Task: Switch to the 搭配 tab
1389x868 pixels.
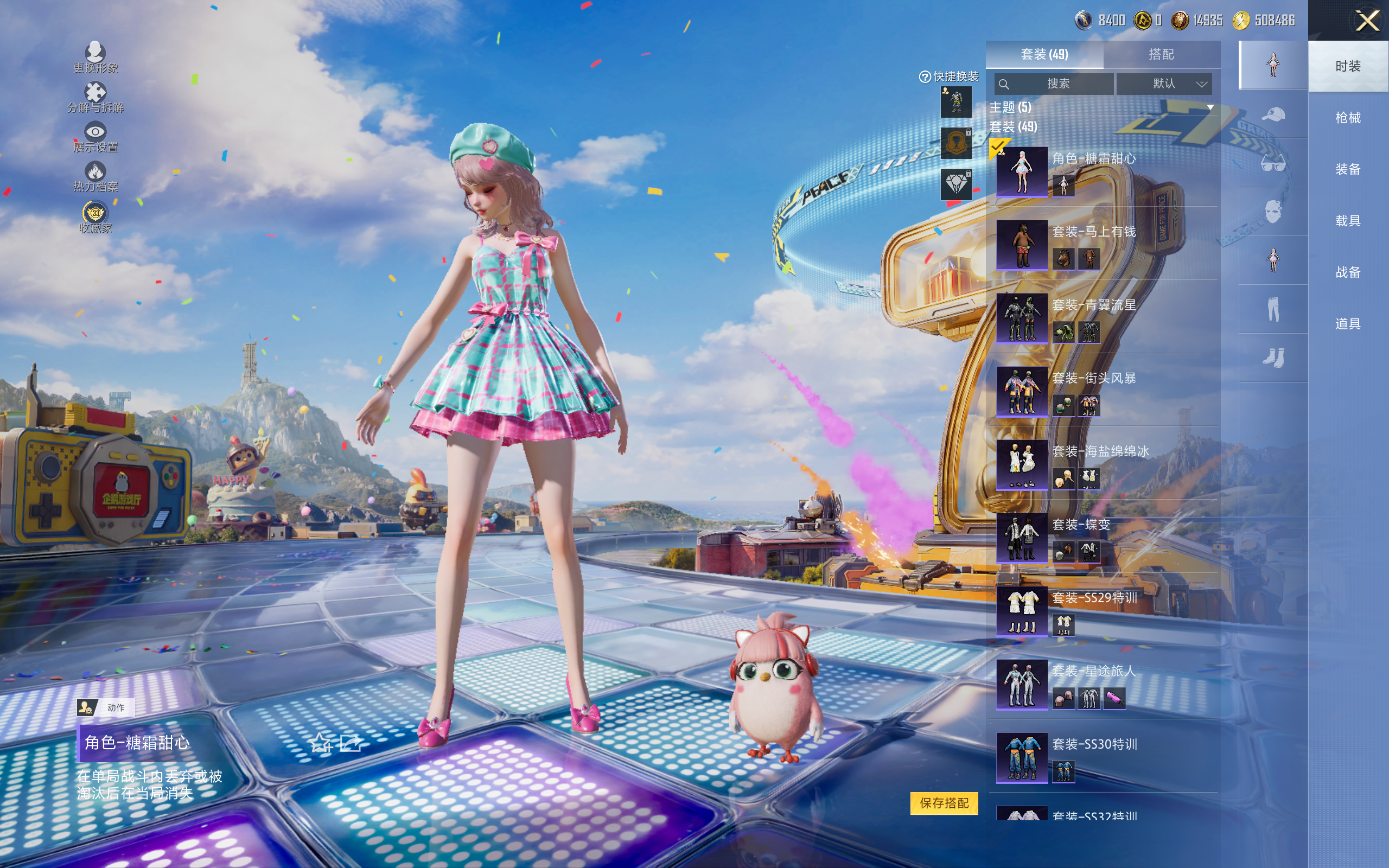Action: [1161, 55]
